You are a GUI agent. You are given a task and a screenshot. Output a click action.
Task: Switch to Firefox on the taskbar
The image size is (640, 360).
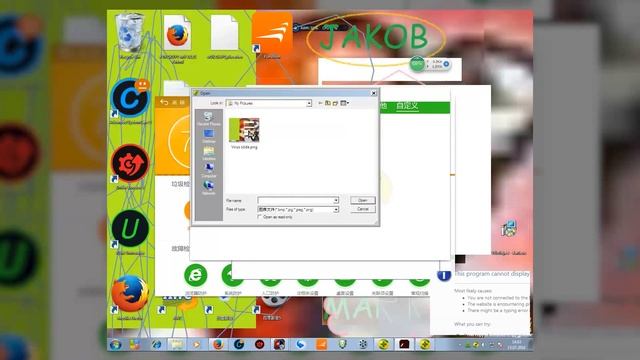pyautogui.click(x=218, y=344)
